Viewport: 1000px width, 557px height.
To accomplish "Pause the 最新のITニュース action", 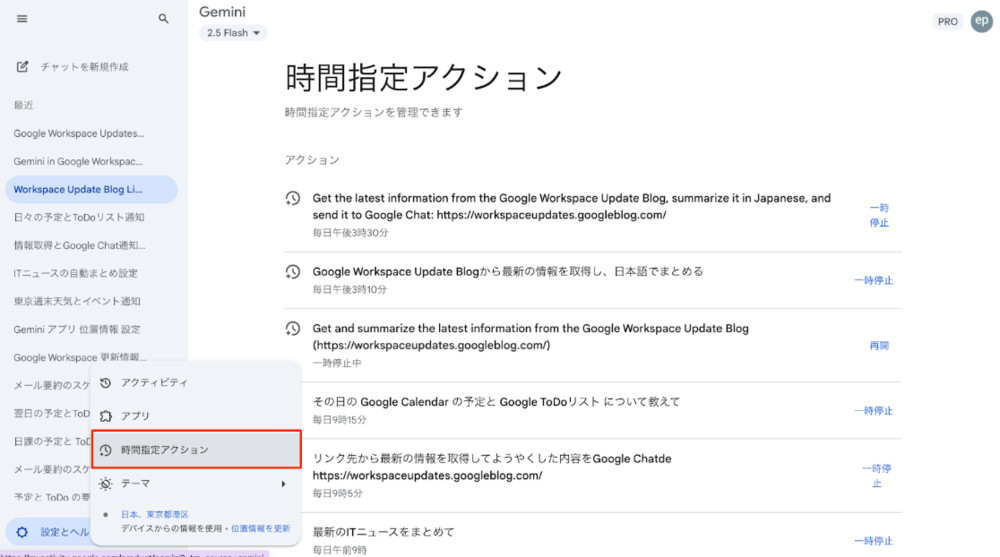I will click(x=874, y=540).
